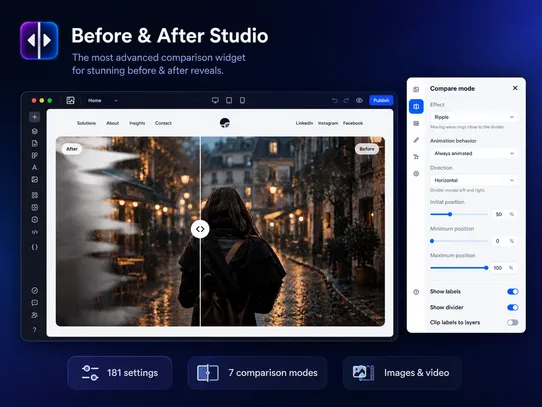Screen dimensions: 542x407
Task: Toggle the Show labels switch
Action: click(513, 292)
